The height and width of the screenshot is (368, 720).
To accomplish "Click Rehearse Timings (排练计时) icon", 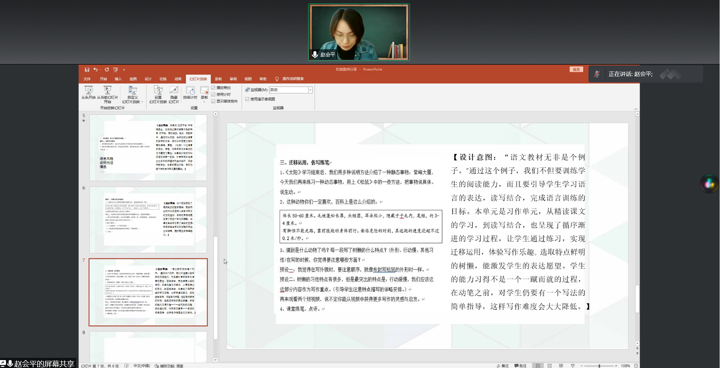I will point(190,93).
